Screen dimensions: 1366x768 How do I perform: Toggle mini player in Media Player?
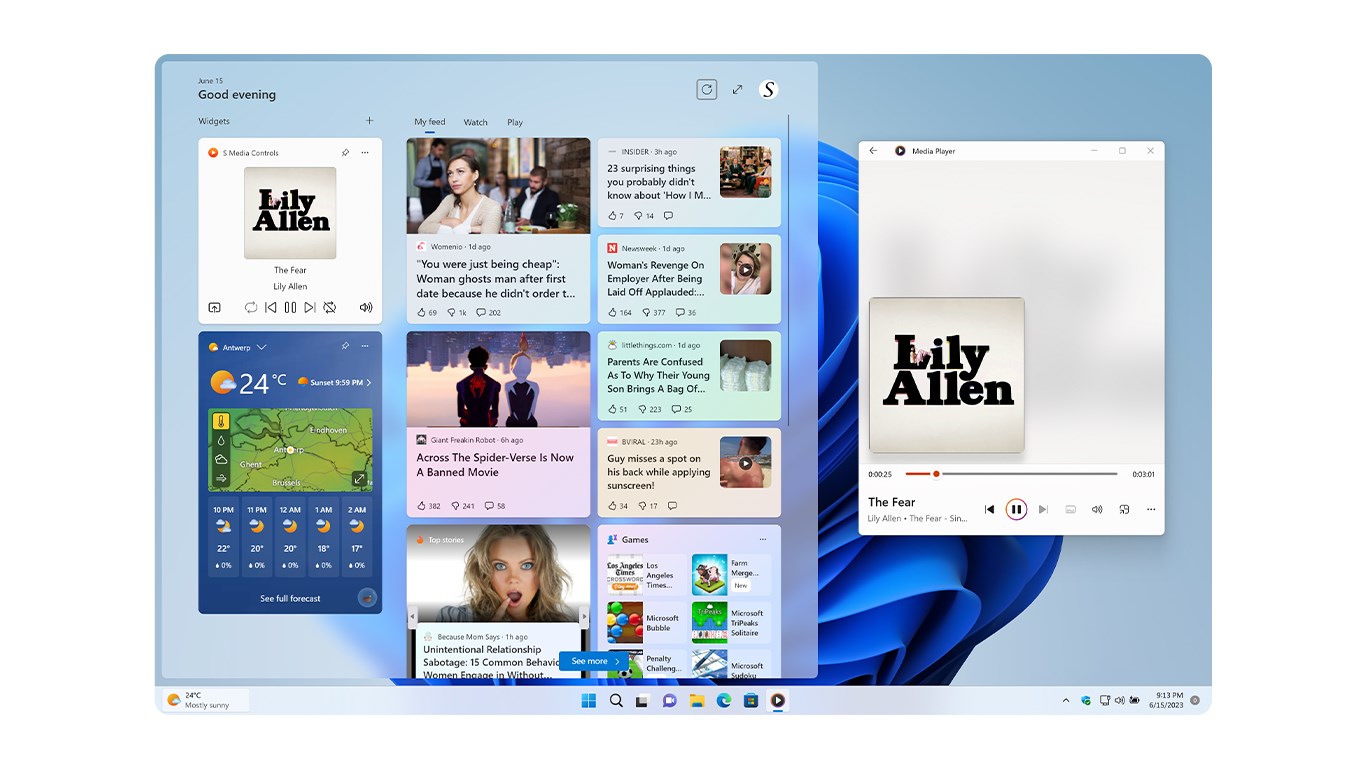point(1124,509)
